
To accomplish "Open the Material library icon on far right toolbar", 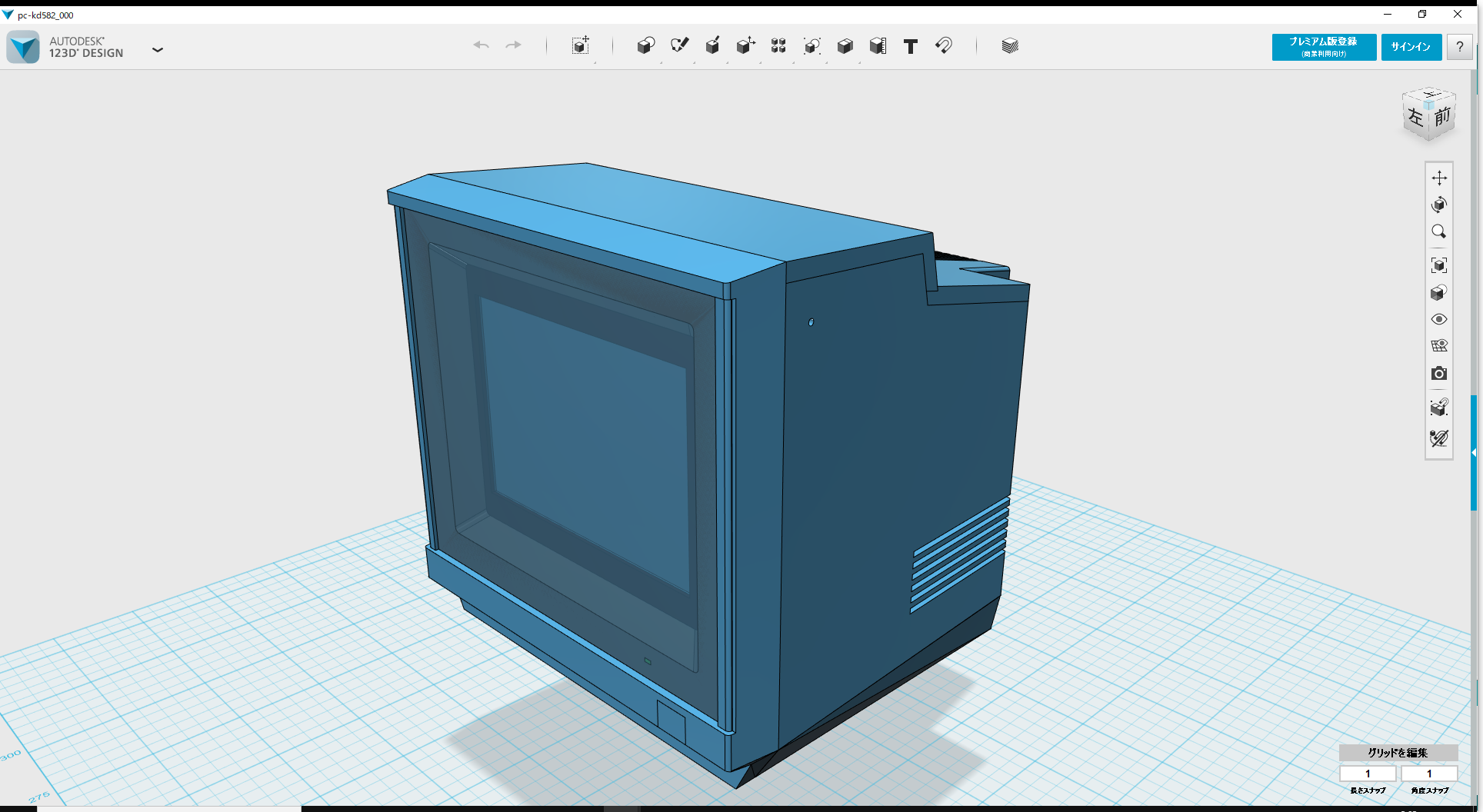I will (1009, 45).
